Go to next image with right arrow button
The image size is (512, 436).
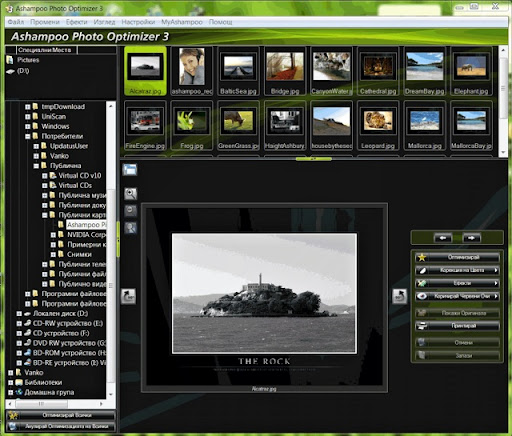click(471, 238)
